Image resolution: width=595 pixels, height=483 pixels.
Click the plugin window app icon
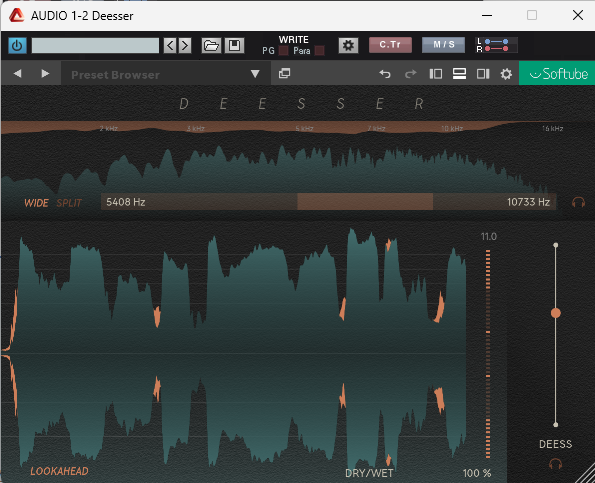coord(16,16)
